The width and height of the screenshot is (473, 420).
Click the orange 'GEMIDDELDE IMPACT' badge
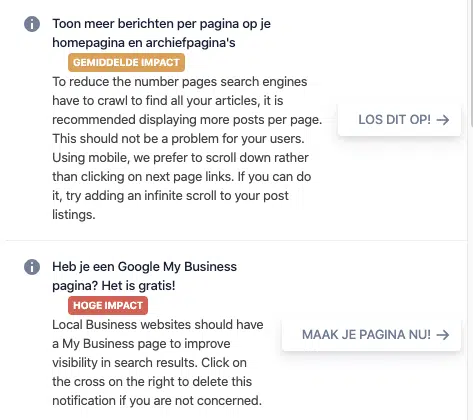tap(126, 62)
